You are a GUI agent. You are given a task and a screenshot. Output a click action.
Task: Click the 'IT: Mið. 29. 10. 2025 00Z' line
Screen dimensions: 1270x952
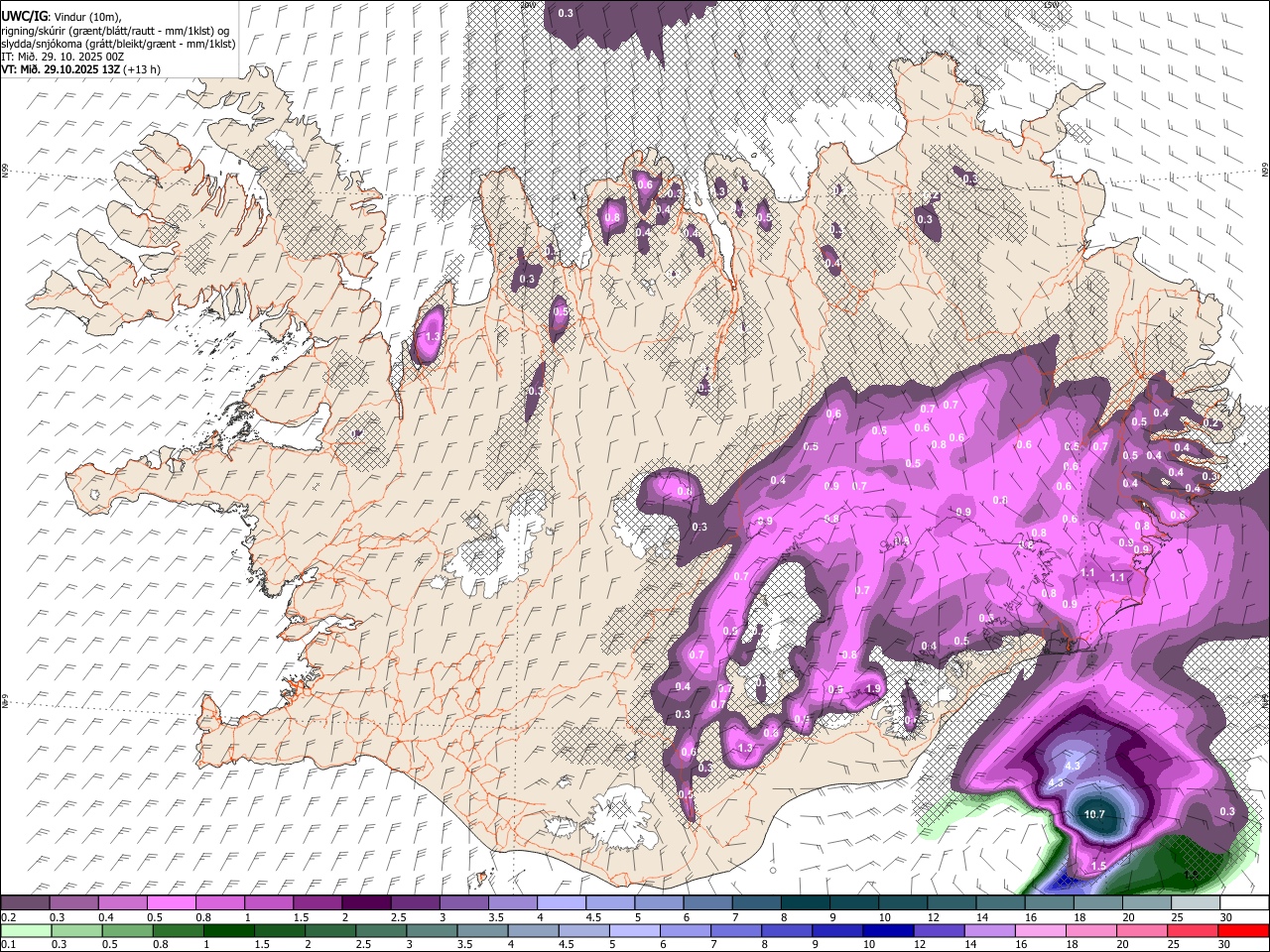click(x=63, y=57)
